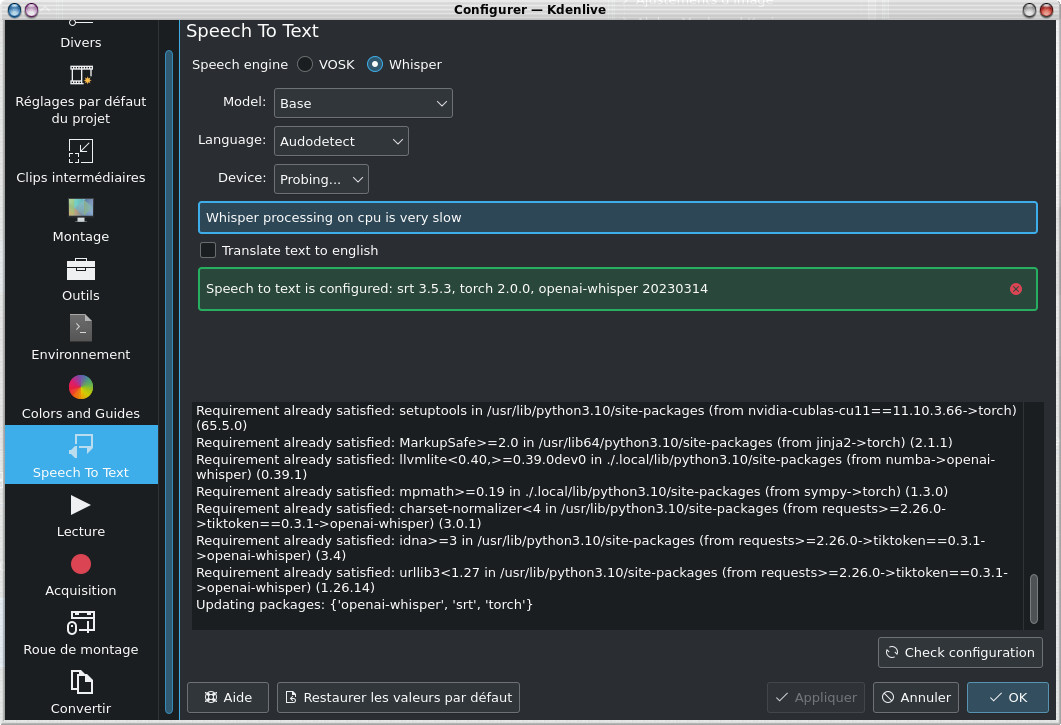Select the Colors and Guides page
The height and width of the screenshot is (725, 1061).
[81, 397]
